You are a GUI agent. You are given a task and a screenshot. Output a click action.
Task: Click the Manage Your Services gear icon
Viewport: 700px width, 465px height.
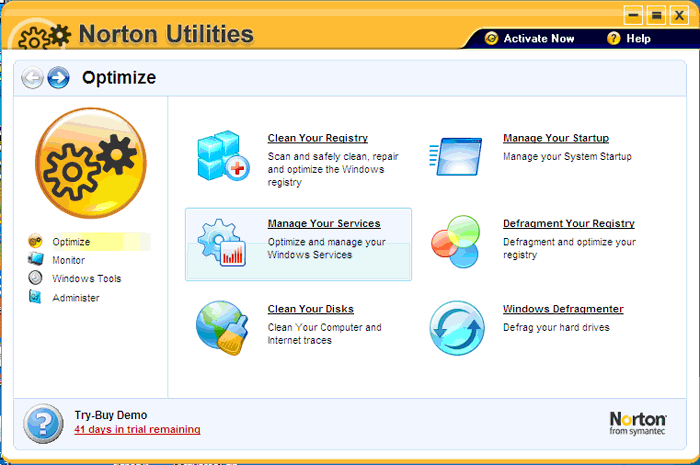point(222,243)
